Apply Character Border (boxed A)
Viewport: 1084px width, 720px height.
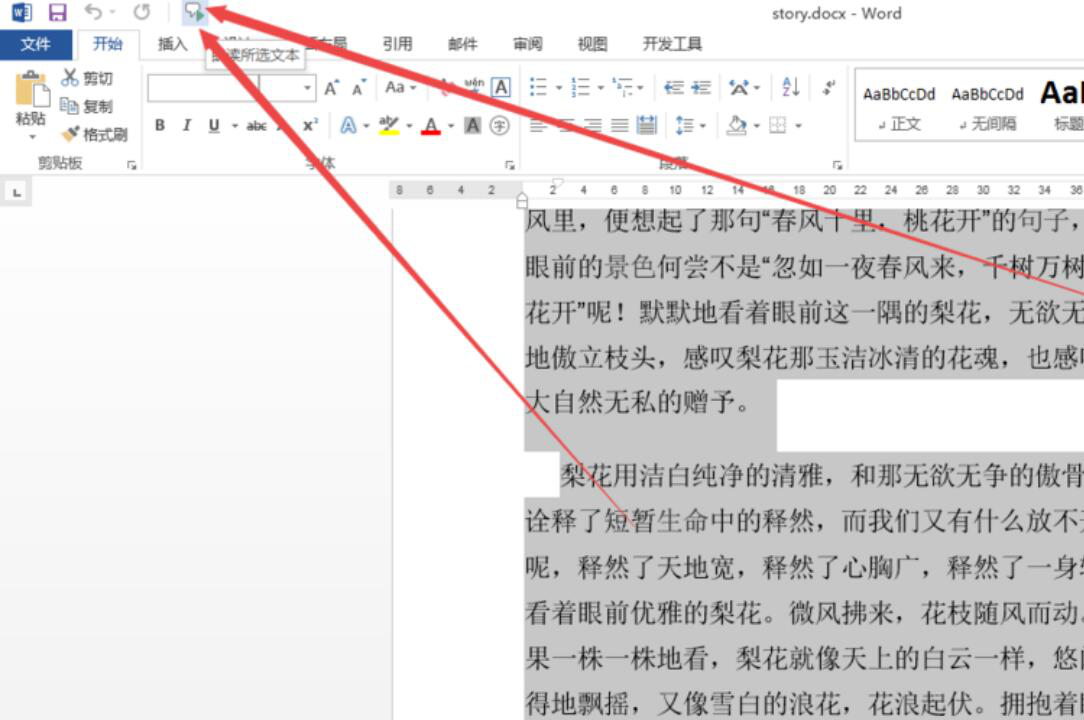click(x=501, y=87)
